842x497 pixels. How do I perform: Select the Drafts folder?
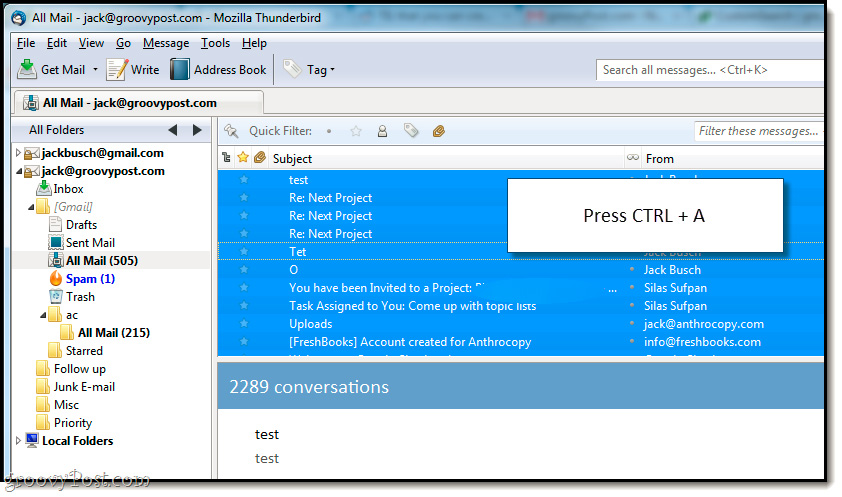[x=81, y=225]
